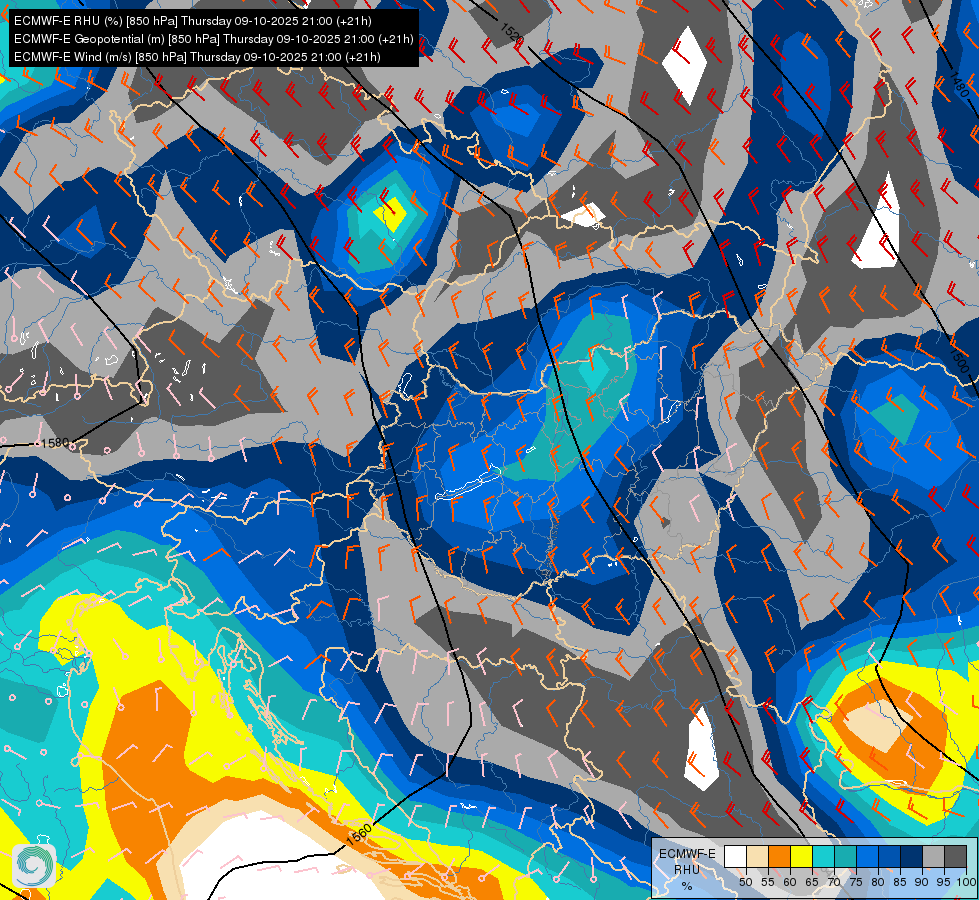Click the ECMWF-E Geopotential (m) title line
This screenshot has height=900, width=979.
click(214, 39)
